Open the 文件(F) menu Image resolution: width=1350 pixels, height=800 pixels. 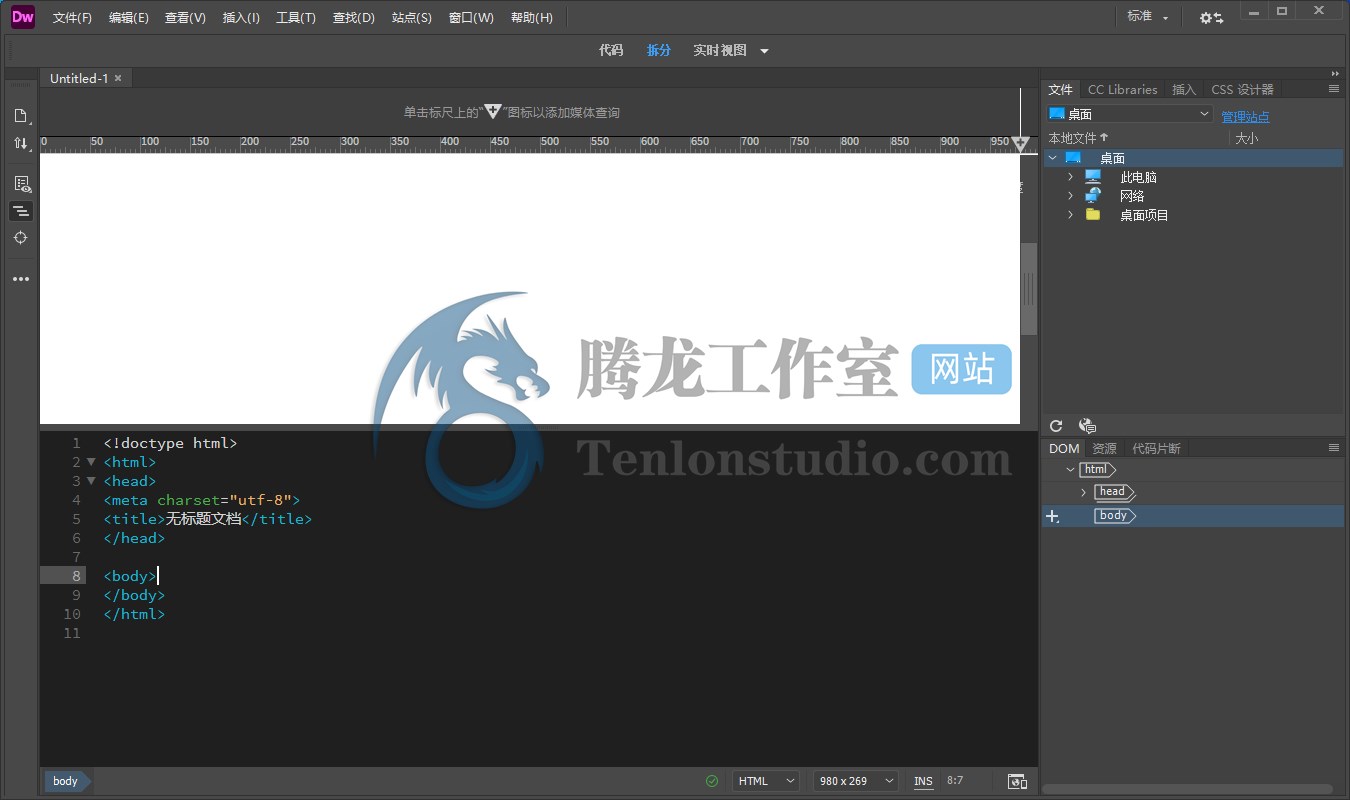coord(72,18)
